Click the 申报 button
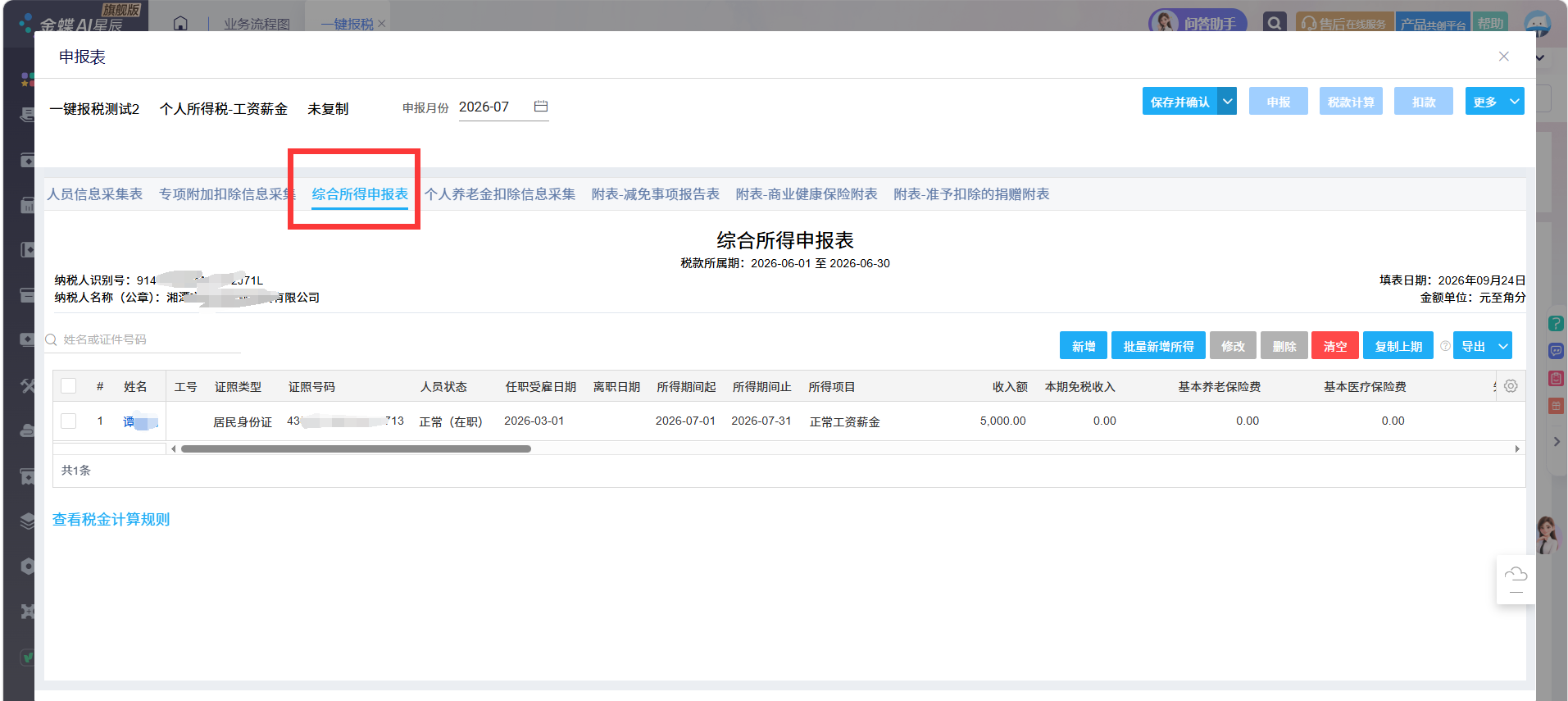The image size is (1568, 701). (x=1278, y=102)
